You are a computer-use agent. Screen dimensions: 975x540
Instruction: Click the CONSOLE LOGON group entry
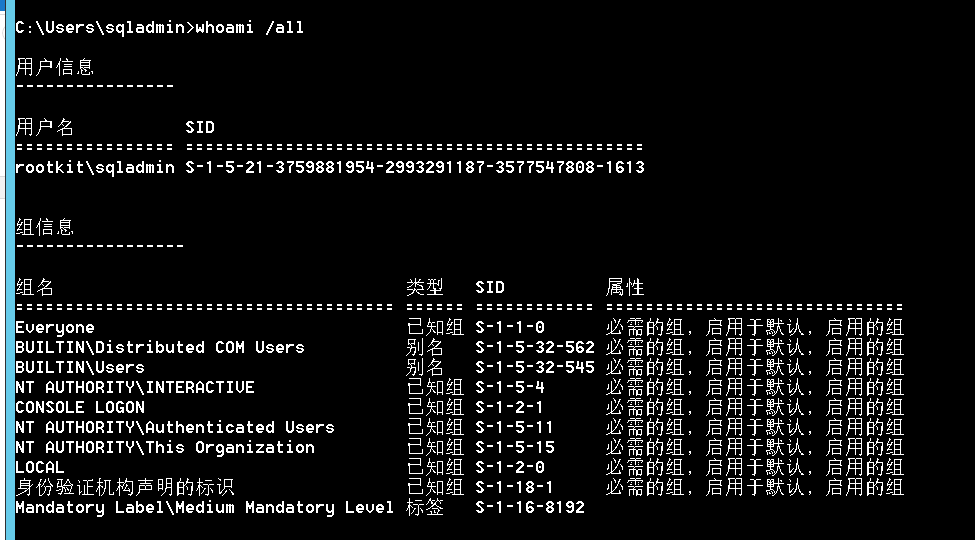80,407
